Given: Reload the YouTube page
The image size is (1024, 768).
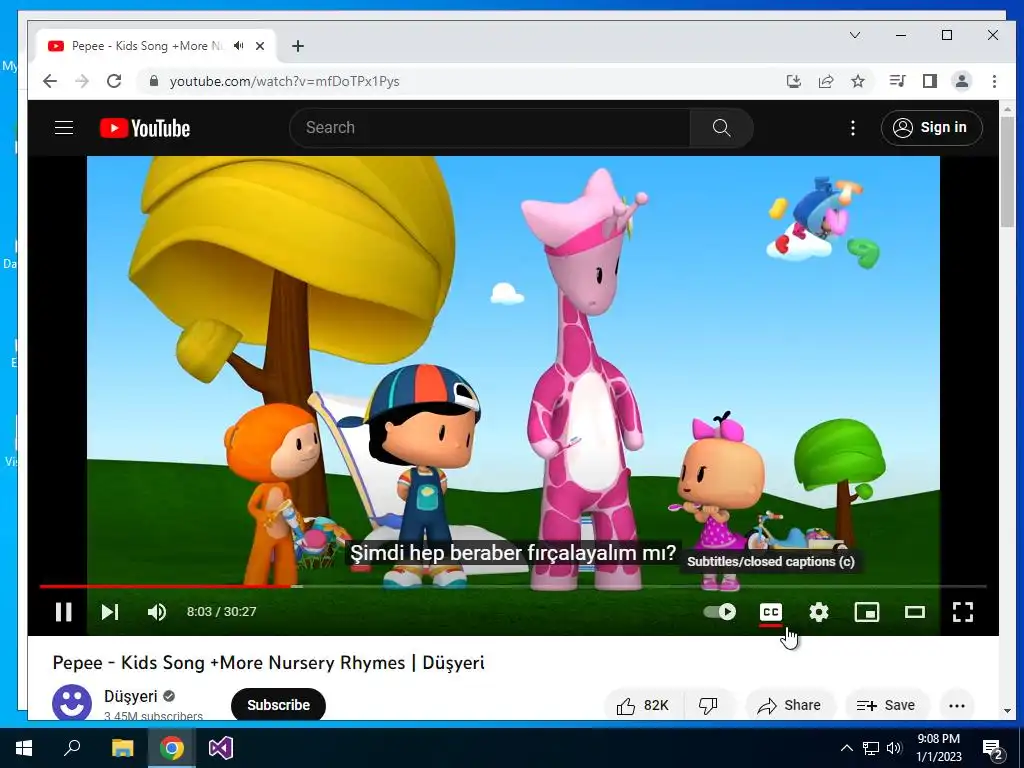Looking at the screenshot, I should click(x=114, y=81).
